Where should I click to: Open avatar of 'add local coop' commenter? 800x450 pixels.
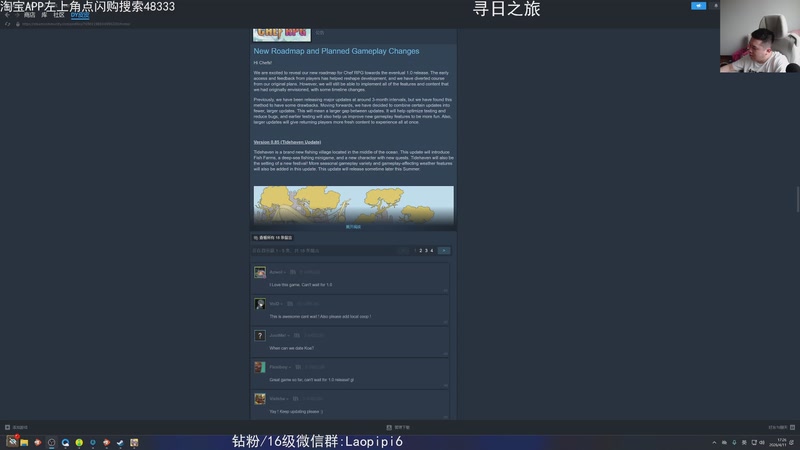coord(260,304)
